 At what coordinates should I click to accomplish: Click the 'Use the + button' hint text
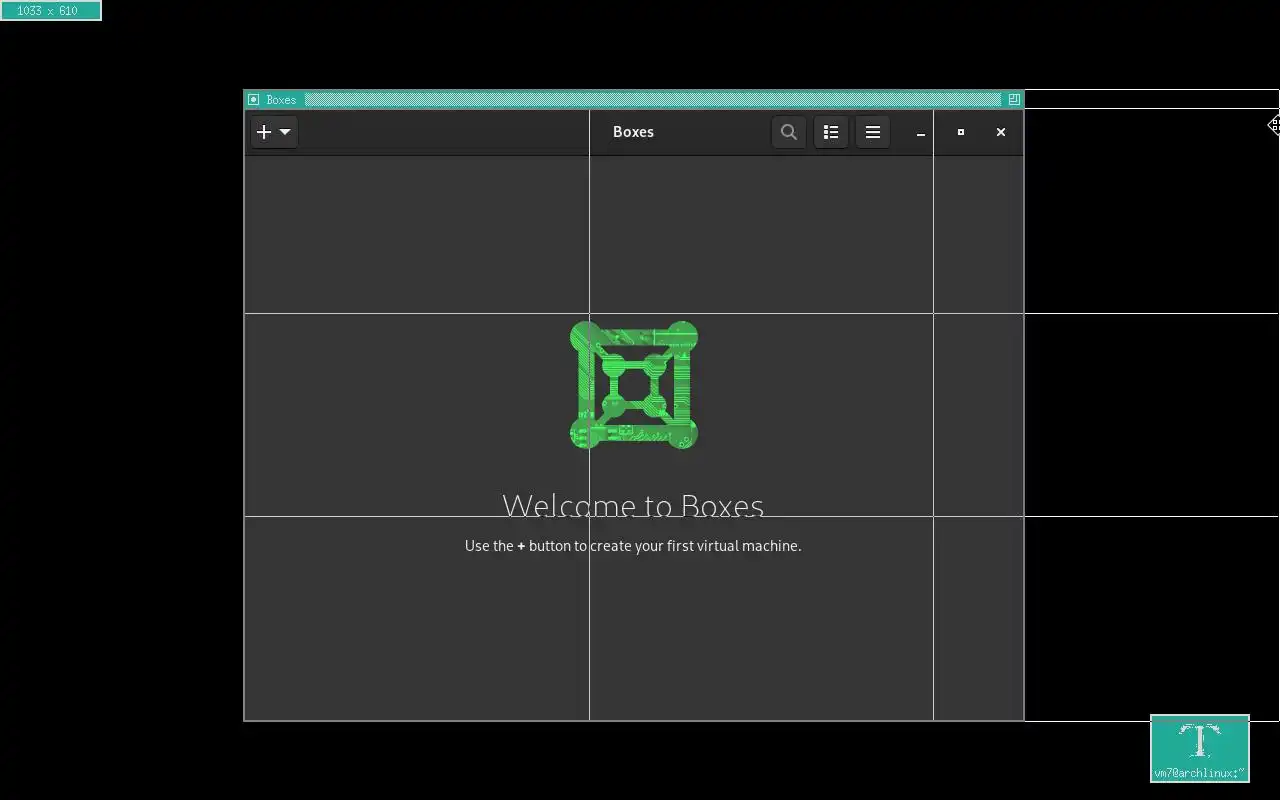633,546
